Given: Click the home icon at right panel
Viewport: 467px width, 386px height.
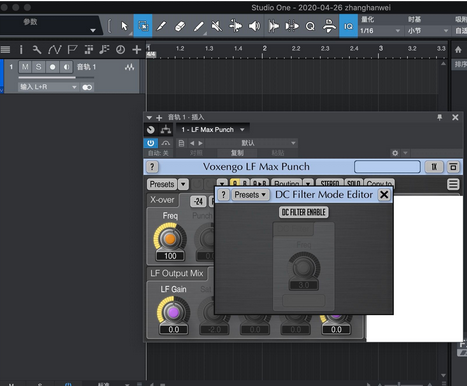Looking at the screenshot, I should pos(458,50).
